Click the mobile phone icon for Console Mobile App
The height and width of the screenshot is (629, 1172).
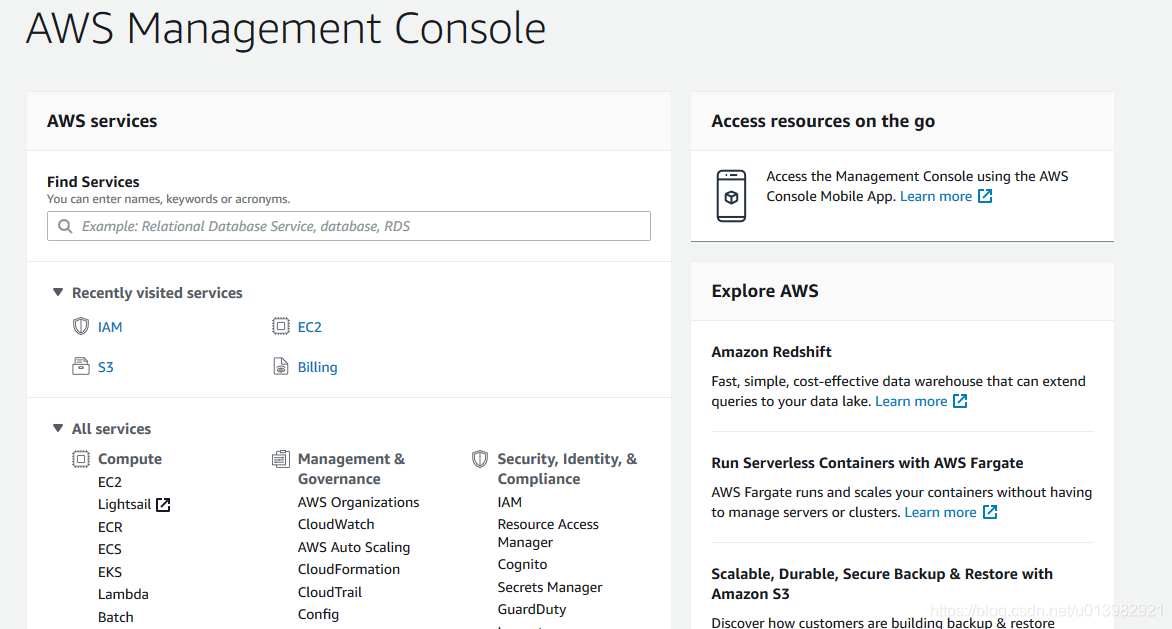pos(731,196)
